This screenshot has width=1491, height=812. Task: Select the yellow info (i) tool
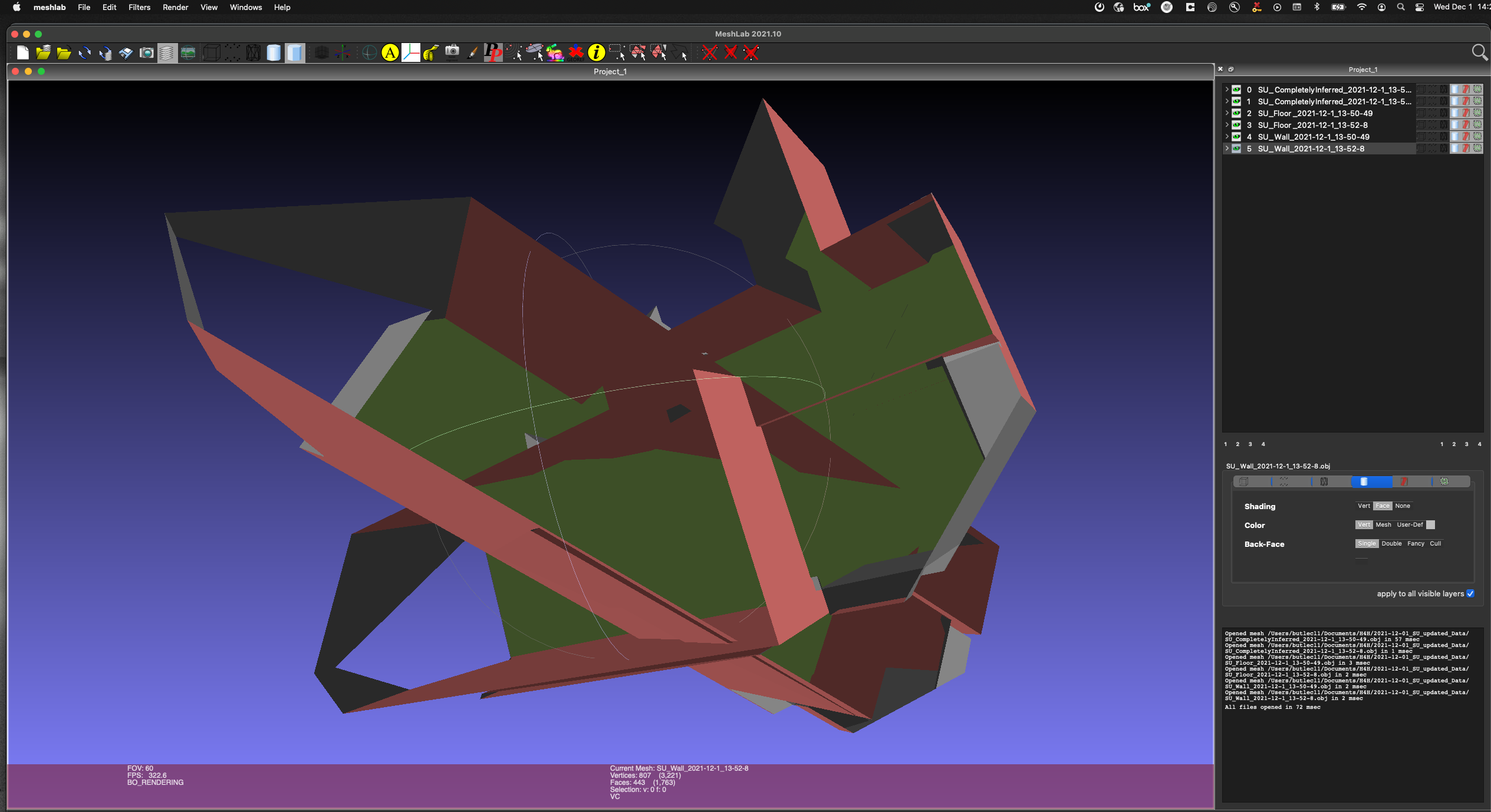pyautogui.click(x=596, y=52)
